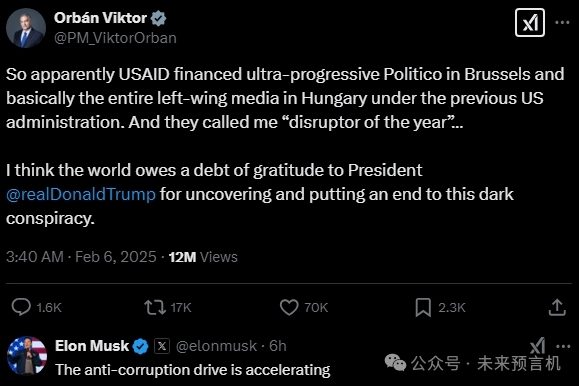Image resolution: width=579 pixels, height=386 pixels.
Task: Like the post with the 70K heart
Action: (x=289, y=307)
